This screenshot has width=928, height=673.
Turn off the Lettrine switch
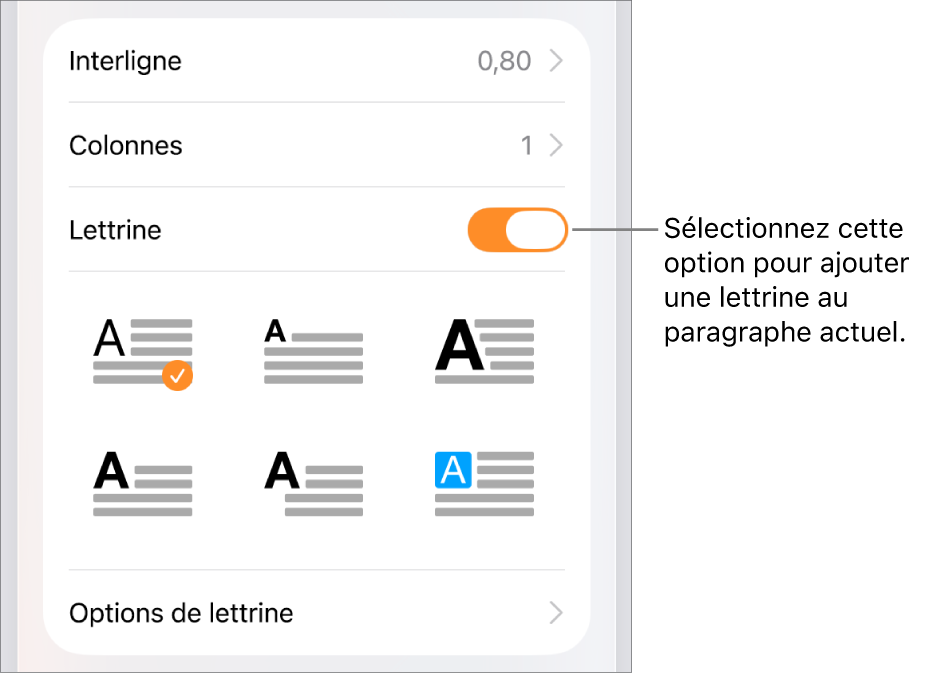[517, 230]
